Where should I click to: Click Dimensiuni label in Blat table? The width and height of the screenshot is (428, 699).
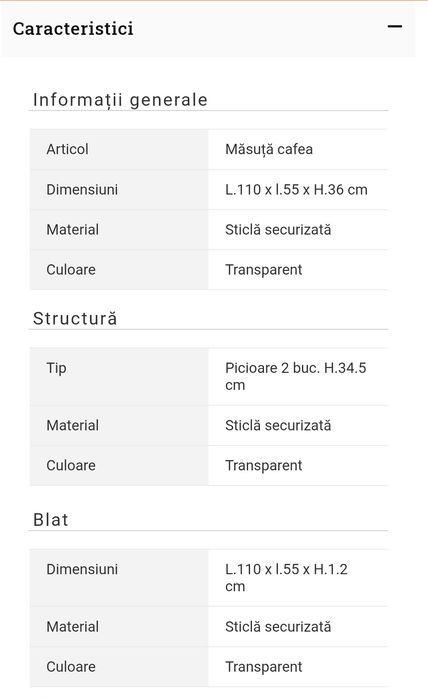click(x=82, y=569)
